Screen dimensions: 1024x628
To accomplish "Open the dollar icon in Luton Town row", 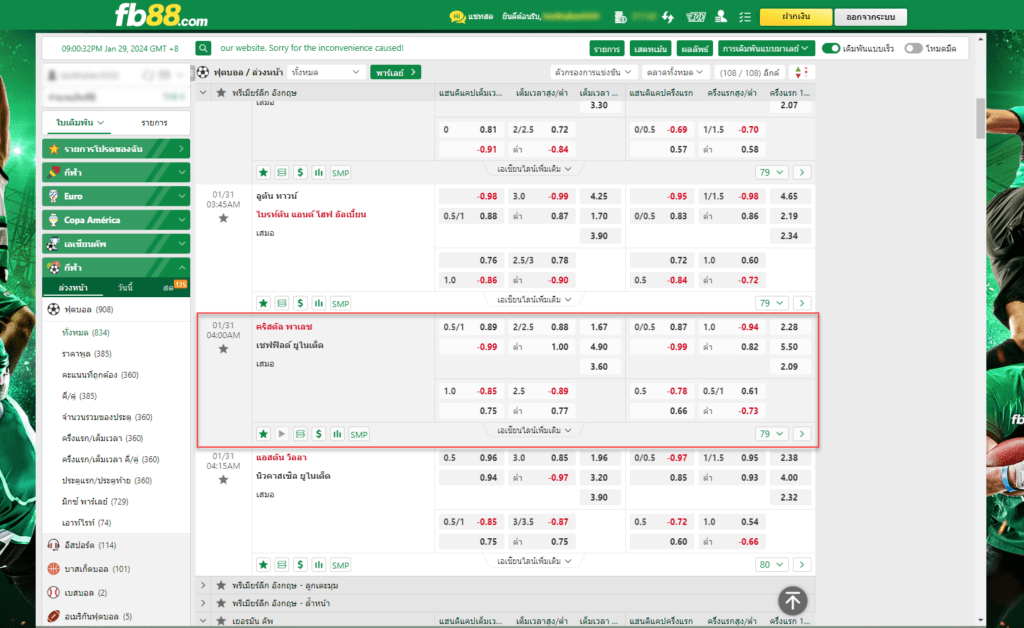I will (300, 303).
